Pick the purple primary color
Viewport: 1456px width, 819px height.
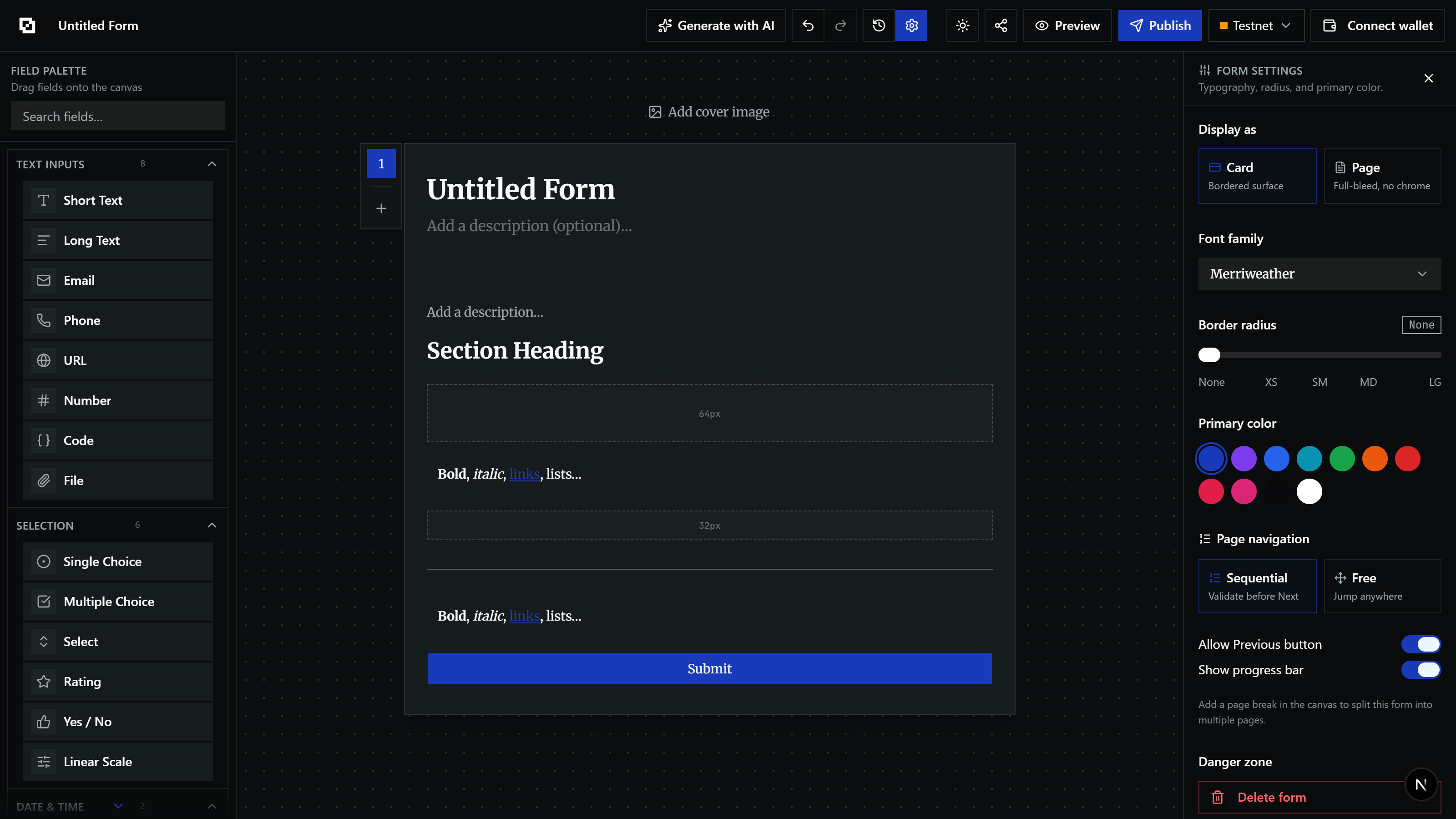click(x=1244, y=458)
